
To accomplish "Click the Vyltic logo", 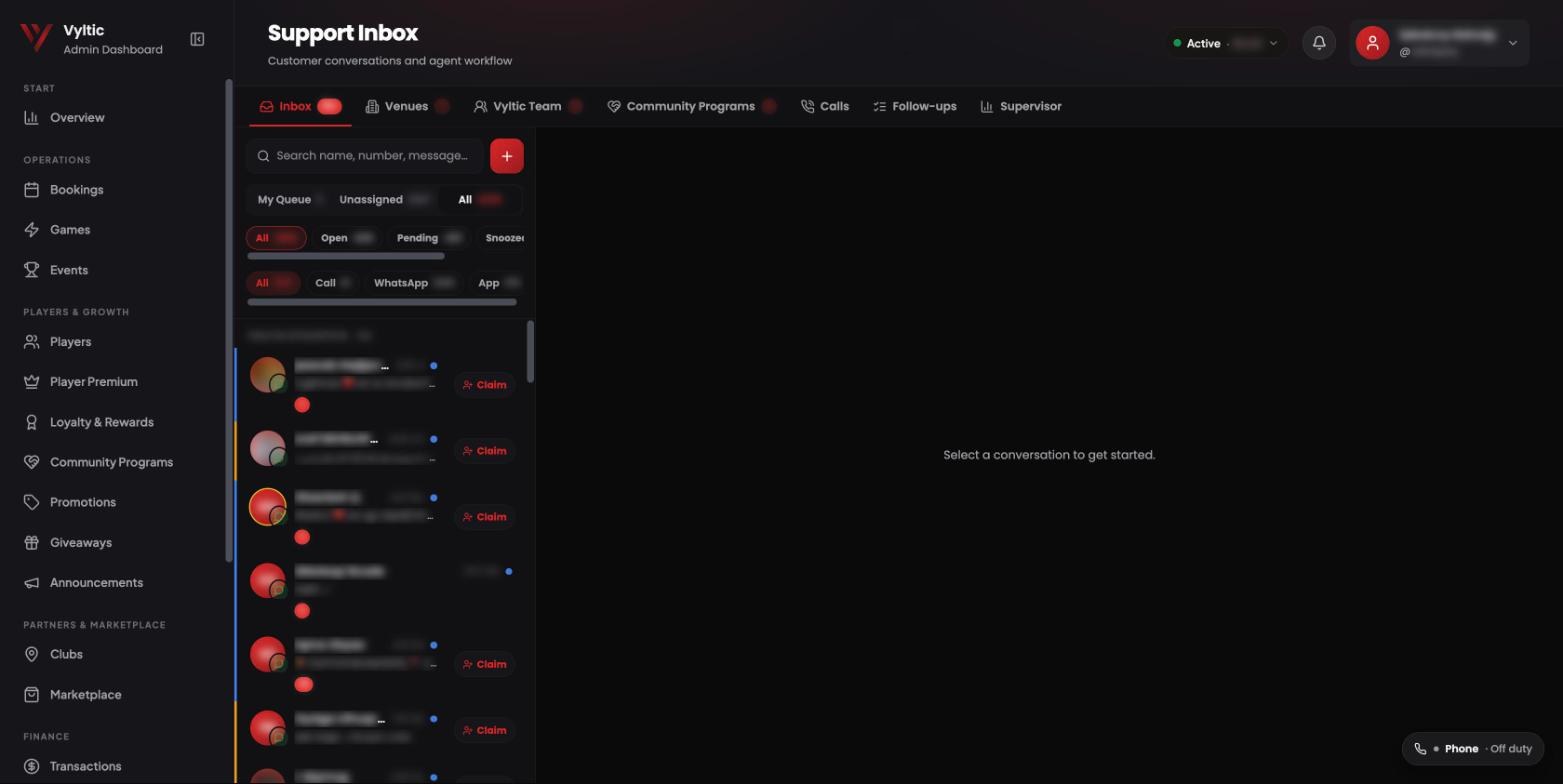I will click(x=35, y=38).
